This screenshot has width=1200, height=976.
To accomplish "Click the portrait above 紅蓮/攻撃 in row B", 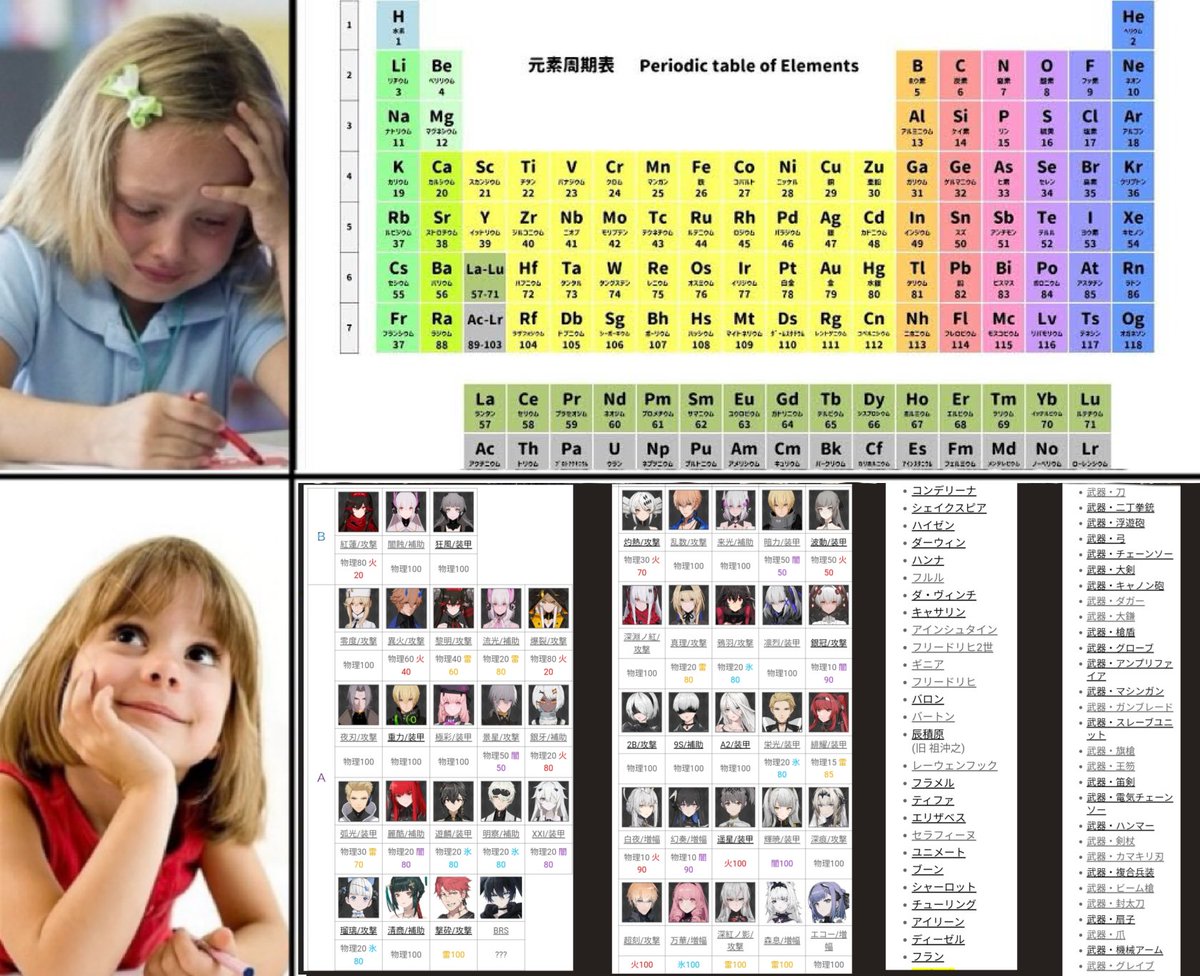I will (357, 511).
